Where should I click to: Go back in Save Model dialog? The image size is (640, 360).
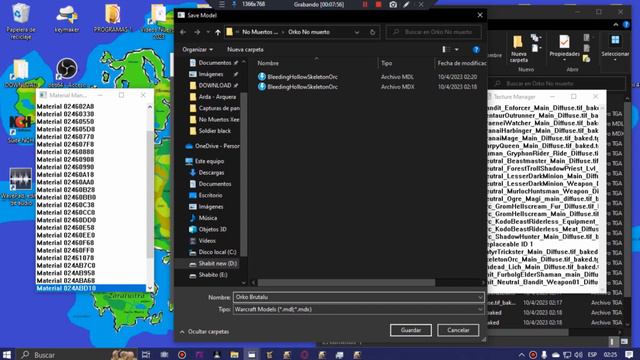[x=183, y=32]
